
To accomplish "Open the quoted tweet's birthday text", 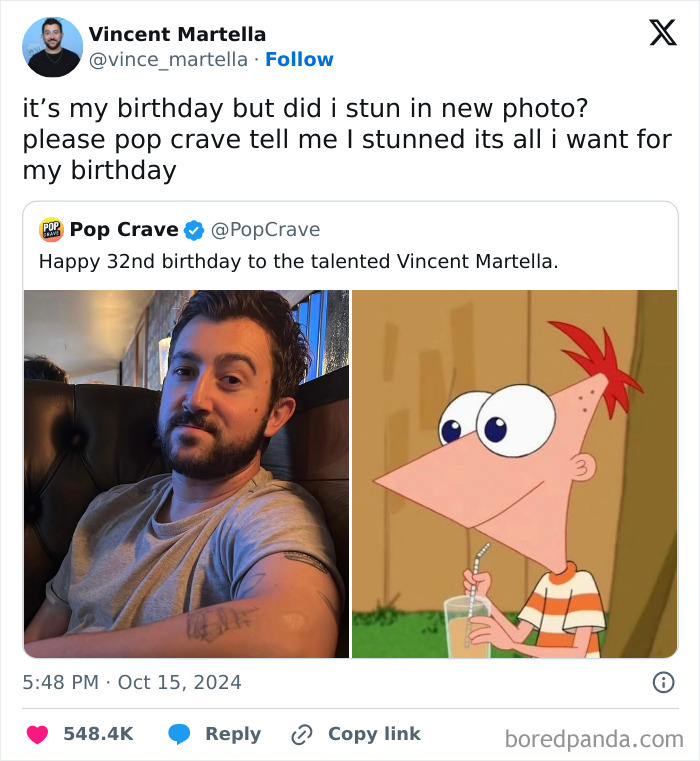I will (298, 262).
